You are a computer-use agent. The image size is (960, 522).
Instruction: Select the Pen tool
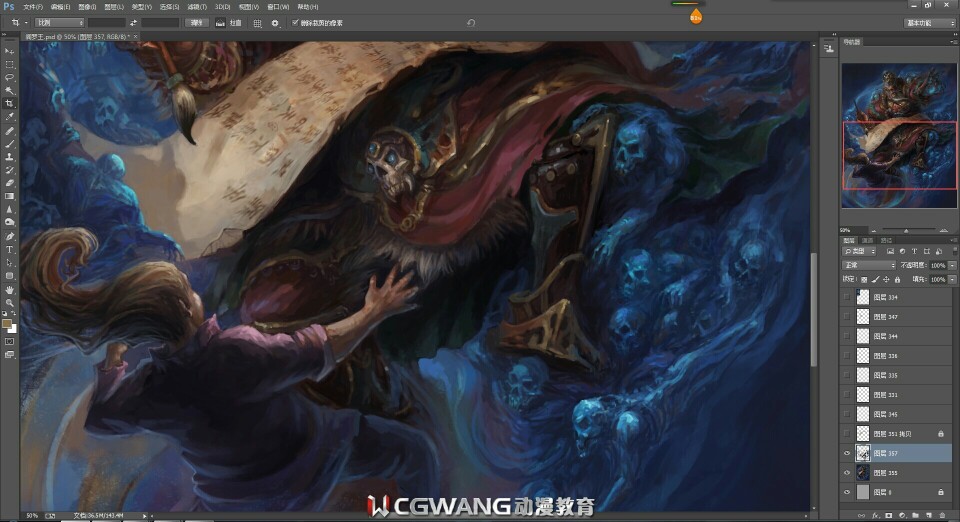click(9, 236)
